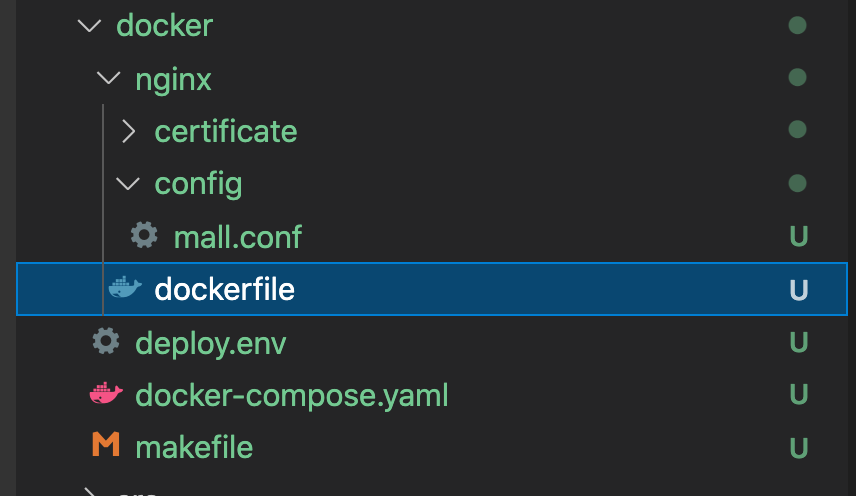Click the pink Docker whale icon
Screen dimensions: 856x496
click(106, 395)
